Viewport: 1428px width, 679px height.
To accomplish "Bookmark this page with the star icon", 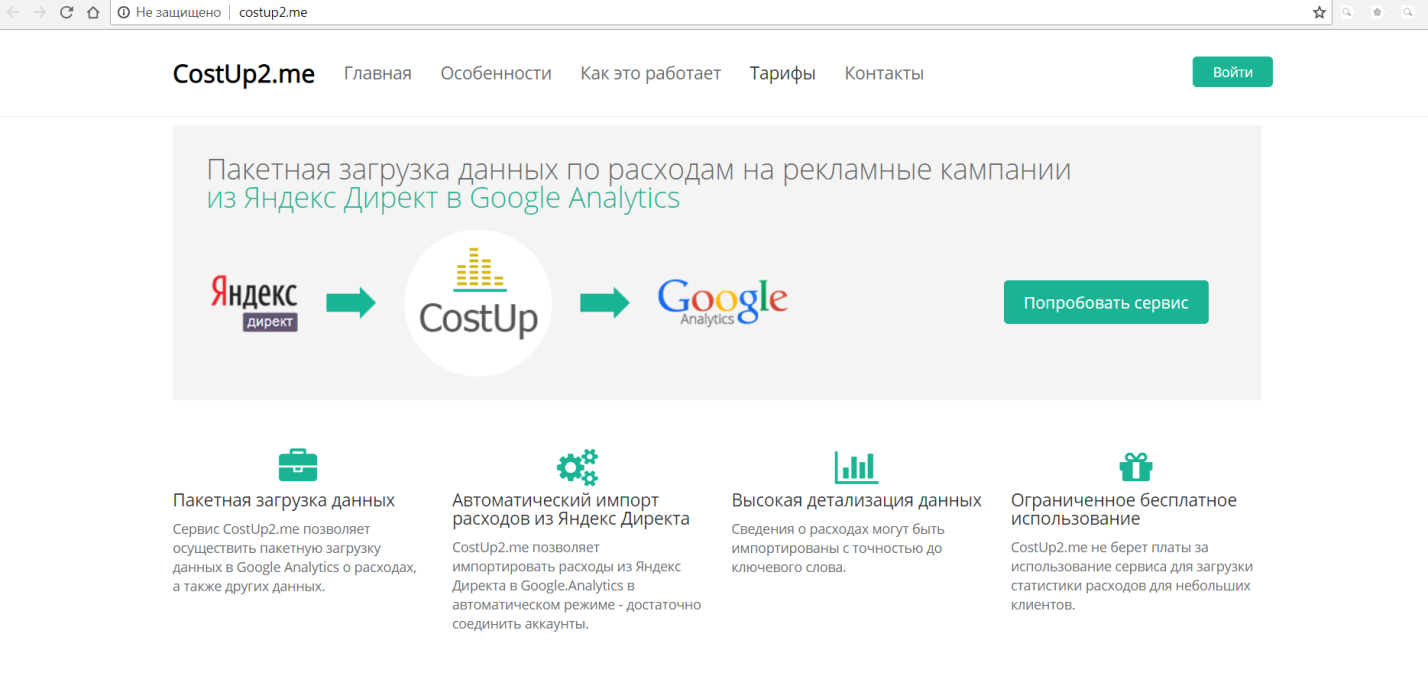I will point(1319,13).
